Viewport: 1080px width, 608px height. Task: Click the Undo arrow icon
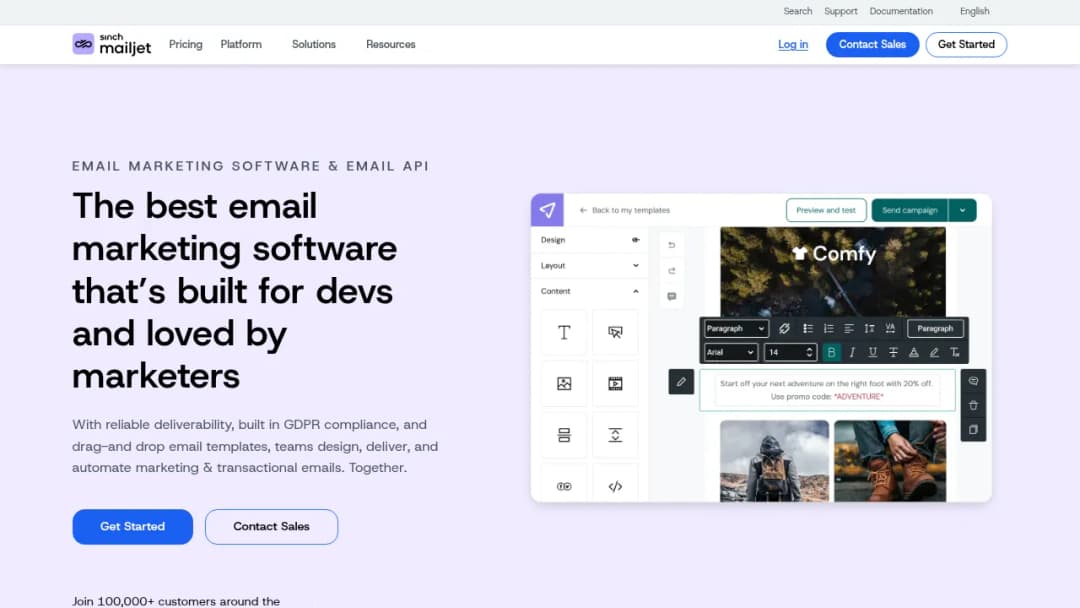click(672, 245)
